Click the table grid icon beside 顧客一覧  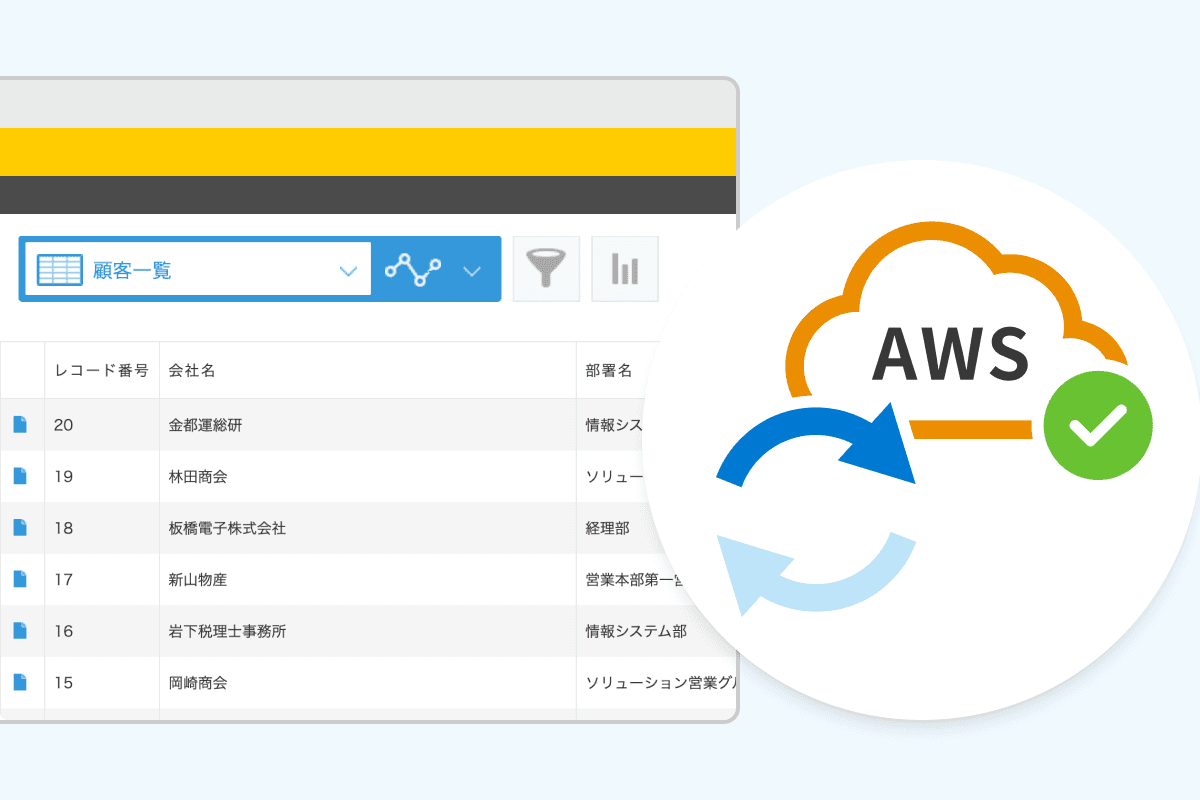click(x=60, y=269)
